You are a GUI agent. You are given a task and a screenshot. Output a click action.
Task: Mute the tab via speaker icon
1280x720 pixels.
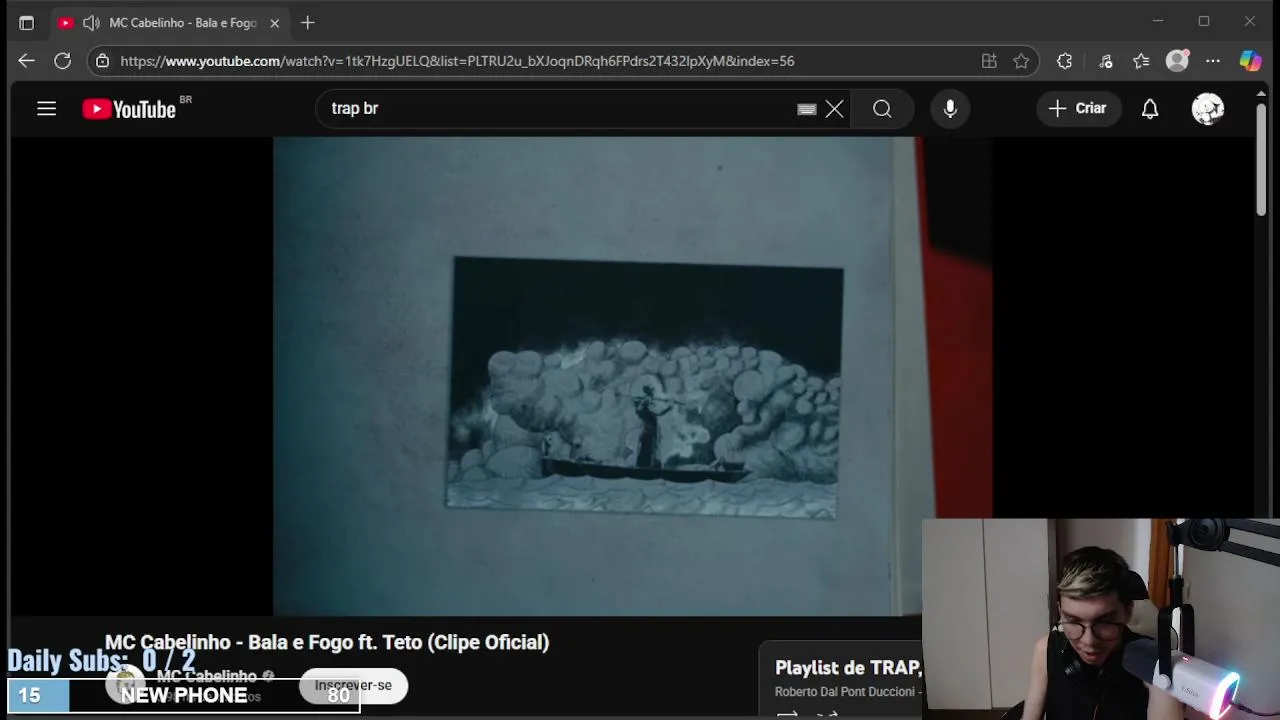coord(91,22)
